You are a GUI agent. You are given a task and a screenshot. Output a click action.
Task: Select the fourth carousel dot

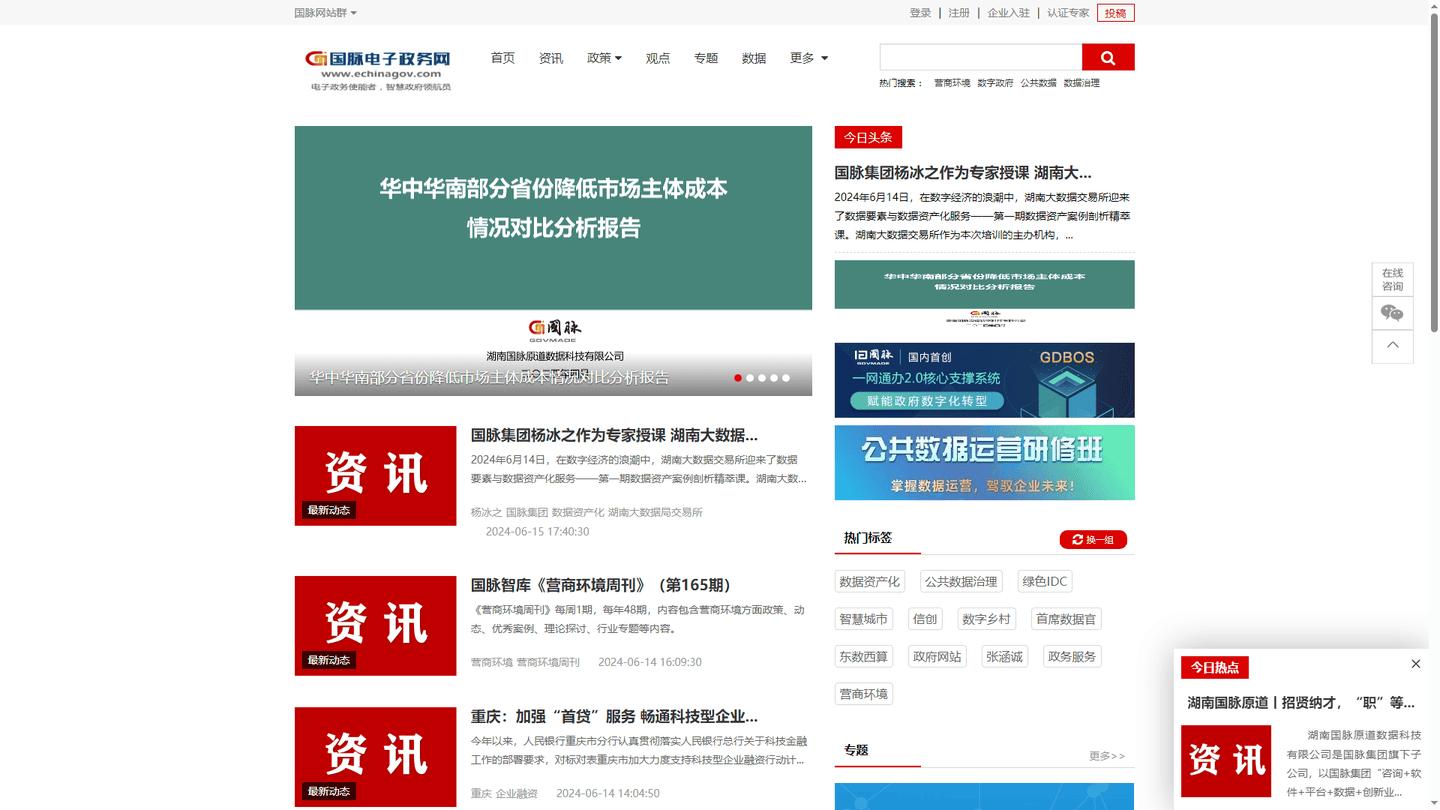click(x=774, y=378)
